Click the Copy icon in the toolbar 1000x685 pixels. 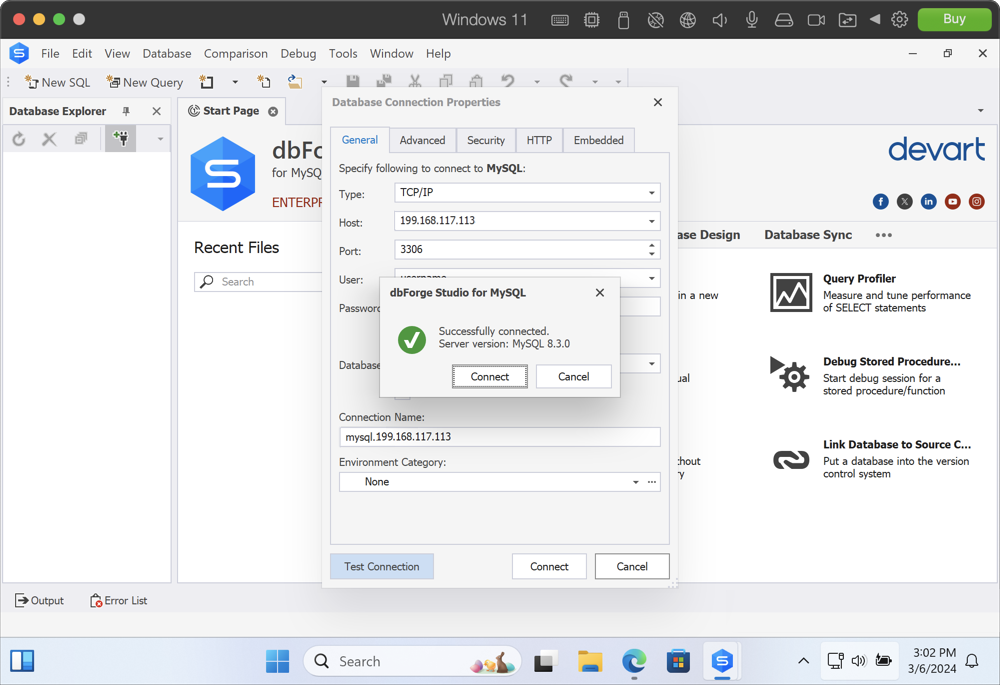pos(446,81)
